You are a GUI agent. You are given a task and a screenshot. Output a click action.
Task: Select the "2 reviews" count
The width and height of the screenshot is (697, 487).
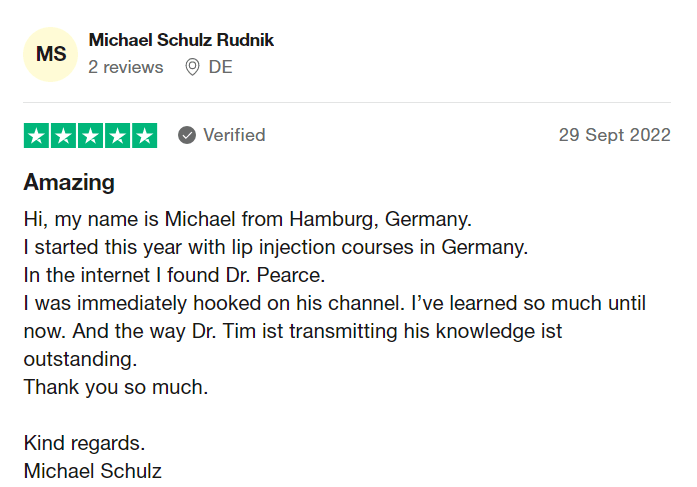pyautogui.click(x=126, y=67)
